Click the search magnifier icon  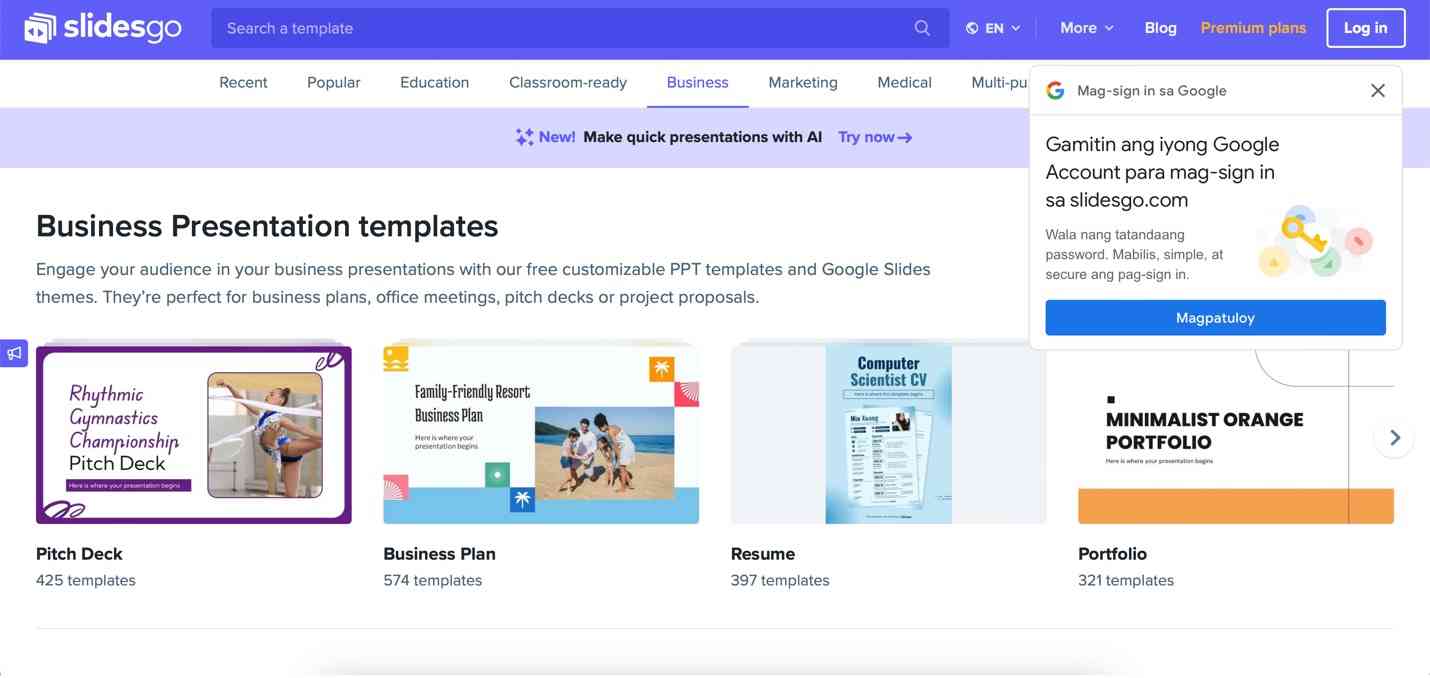(x=922, y=28)
